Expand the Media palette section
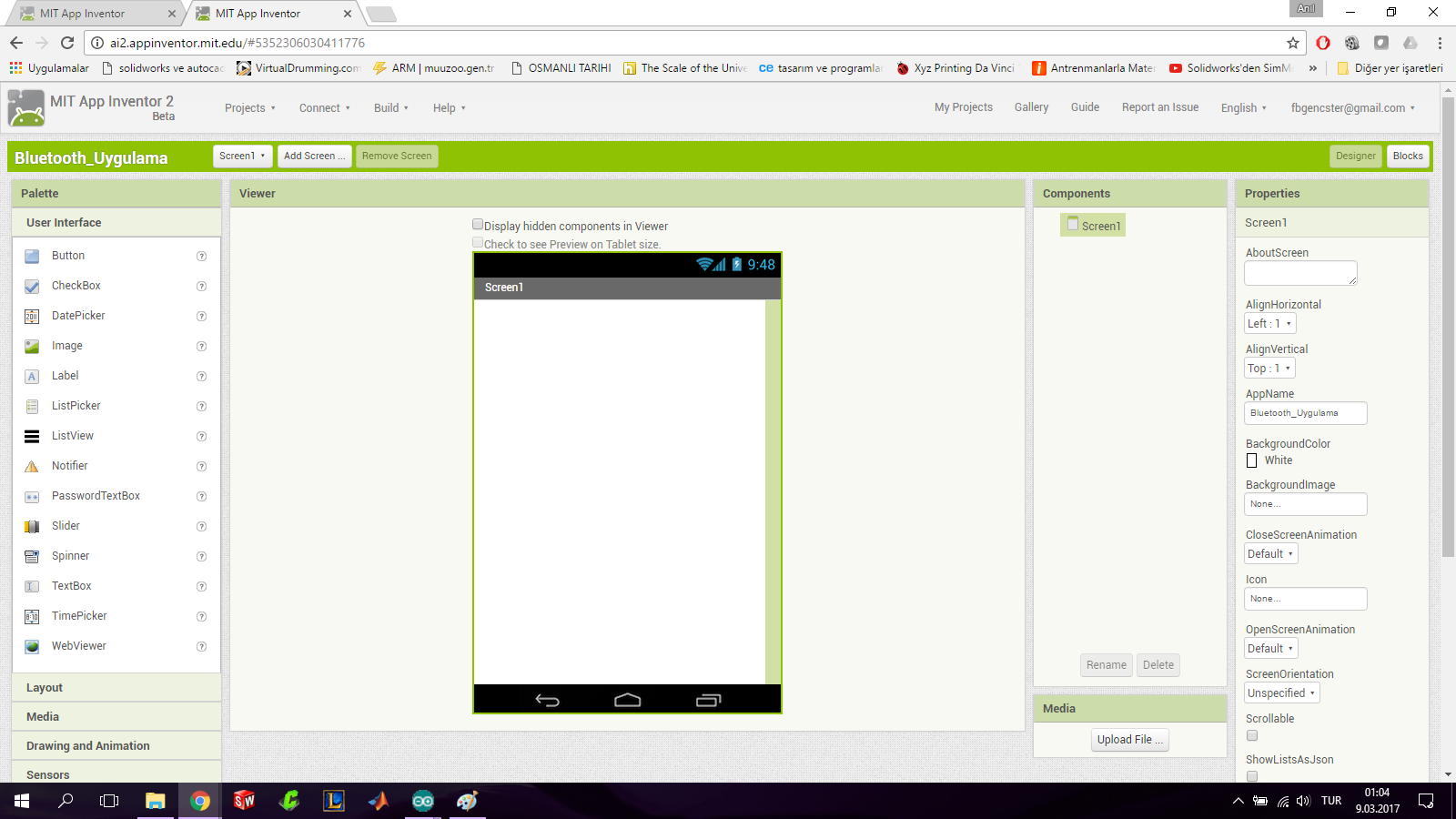The width and height of the screenshot is (1456, 819). [x=116, y=717]
